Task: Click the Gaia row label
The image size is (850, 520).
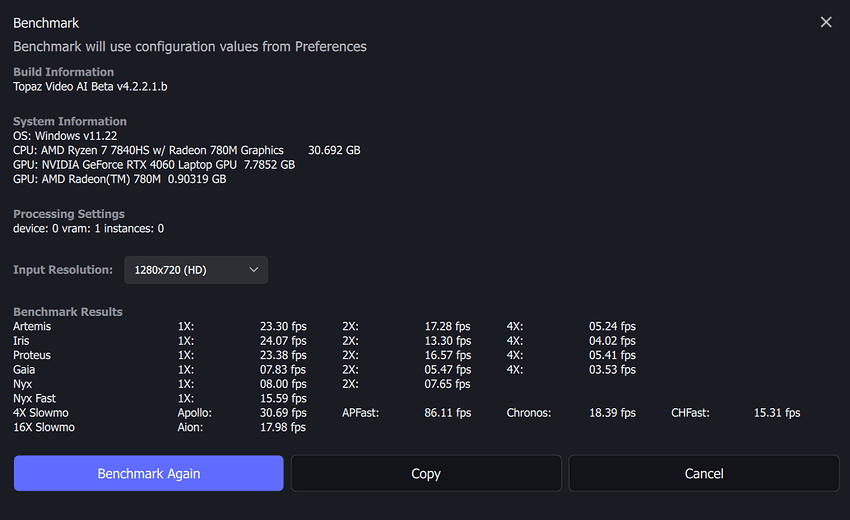Action: click(24, 370)
